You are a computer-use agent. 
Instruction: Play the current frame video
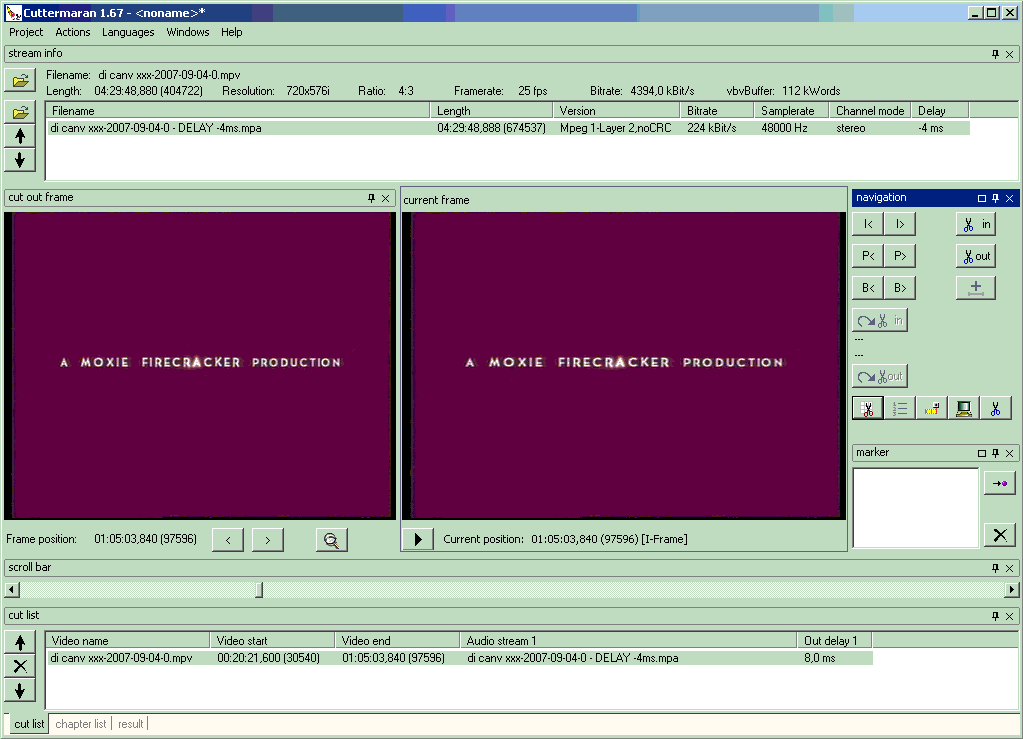(x=418, y=539)
